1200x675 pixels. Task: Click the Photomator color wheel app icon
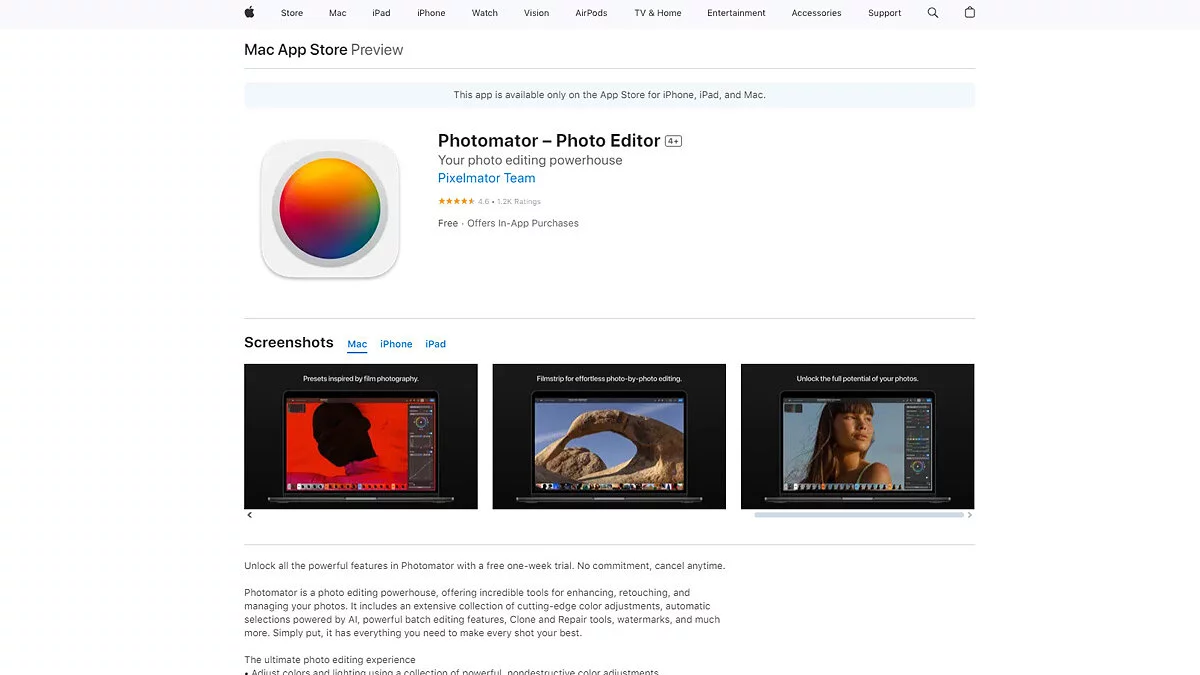coord(330,209)
